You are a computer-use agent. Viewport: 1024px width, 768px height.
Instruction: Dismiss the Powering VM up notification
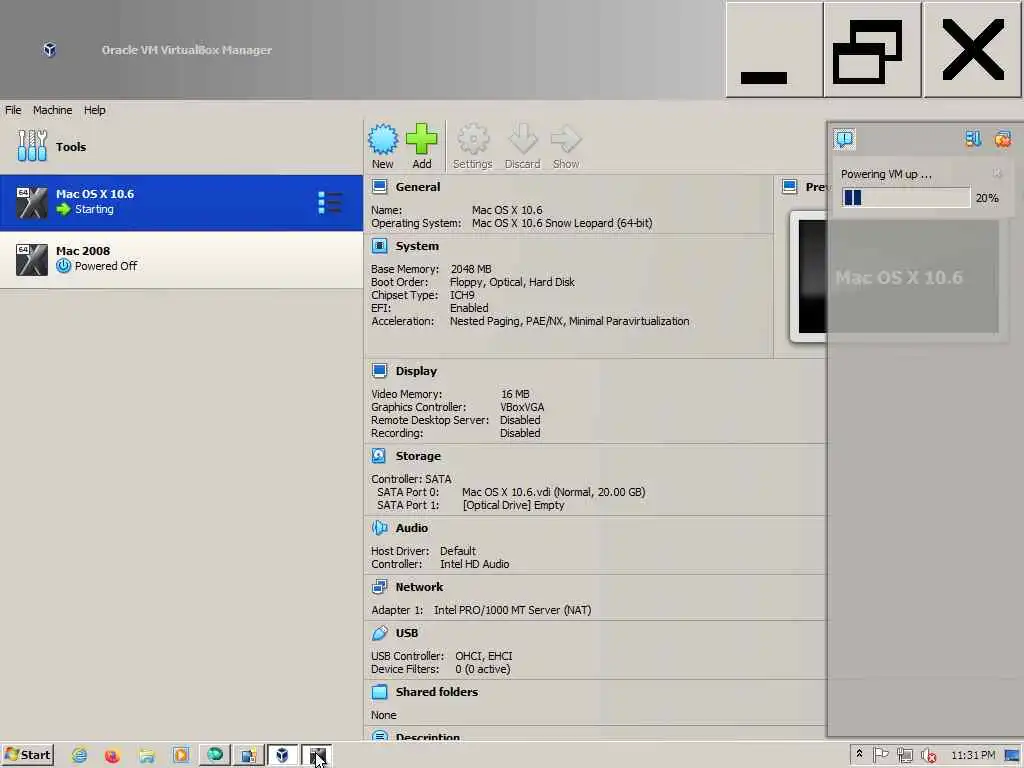tap(997, 173)
